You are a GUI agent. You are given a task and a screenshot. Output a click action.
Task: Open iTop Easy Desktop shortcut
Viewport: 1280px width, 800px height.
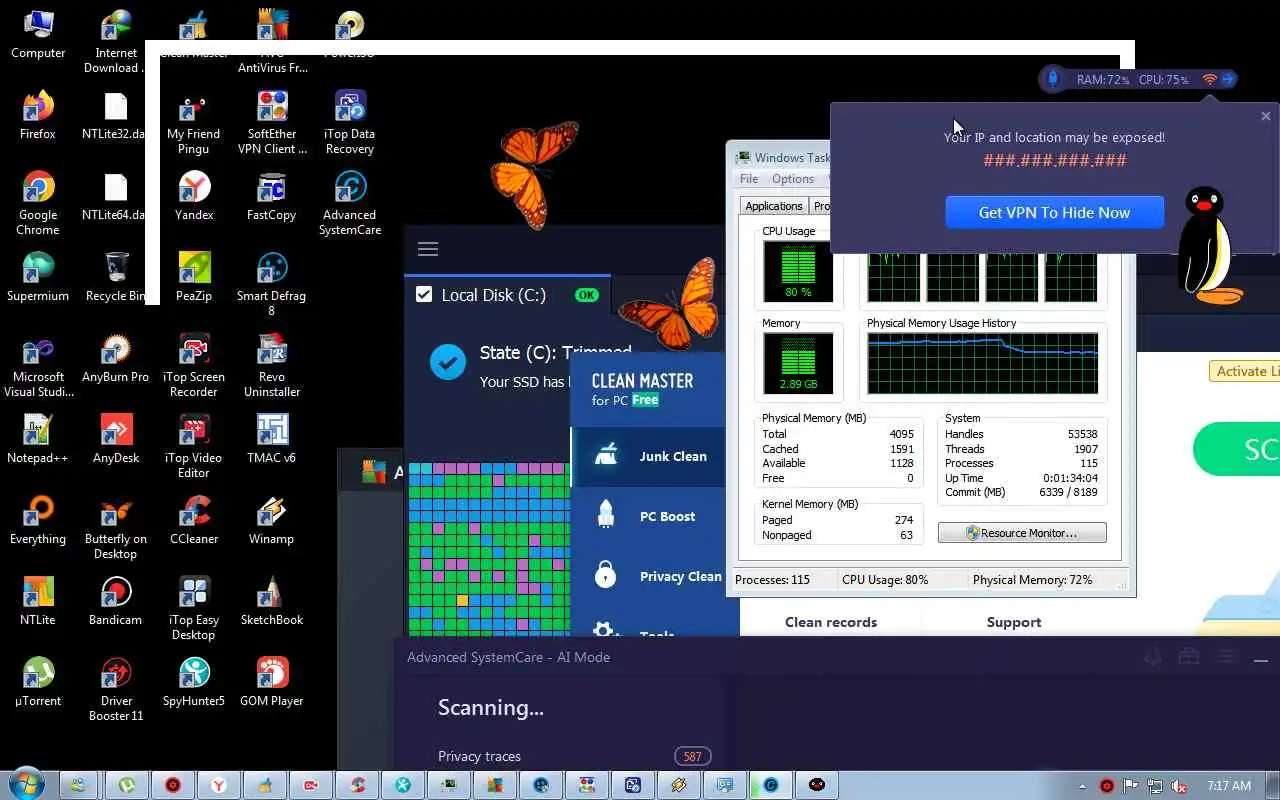[194, 609]
